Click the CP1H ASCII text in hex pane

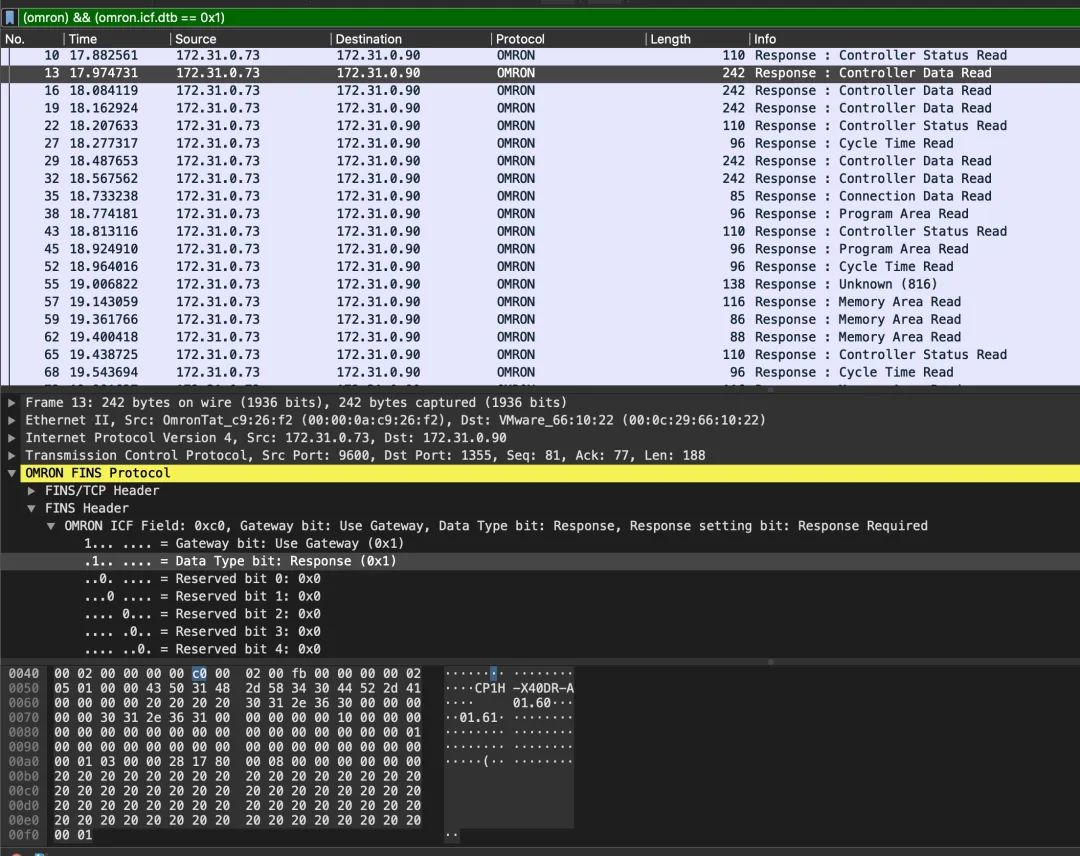point(490,688)
